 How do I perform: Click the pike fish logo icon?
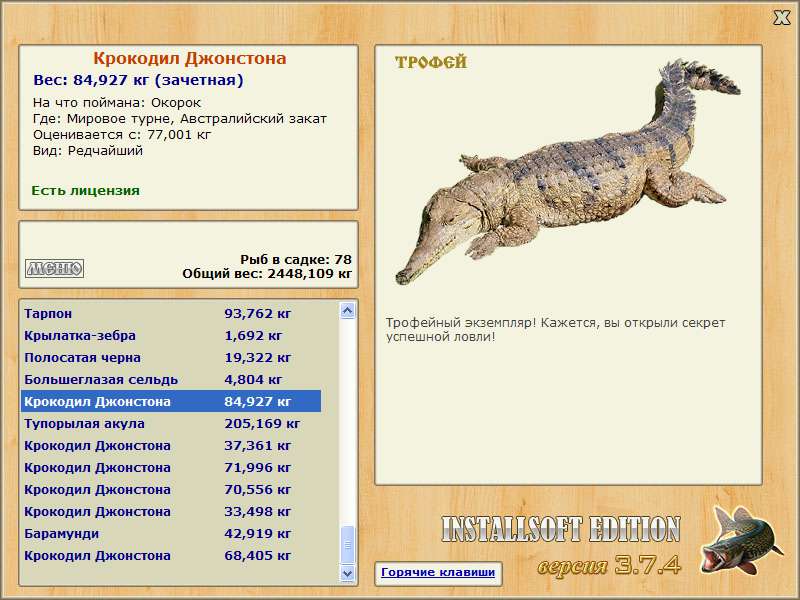(739, 544)
